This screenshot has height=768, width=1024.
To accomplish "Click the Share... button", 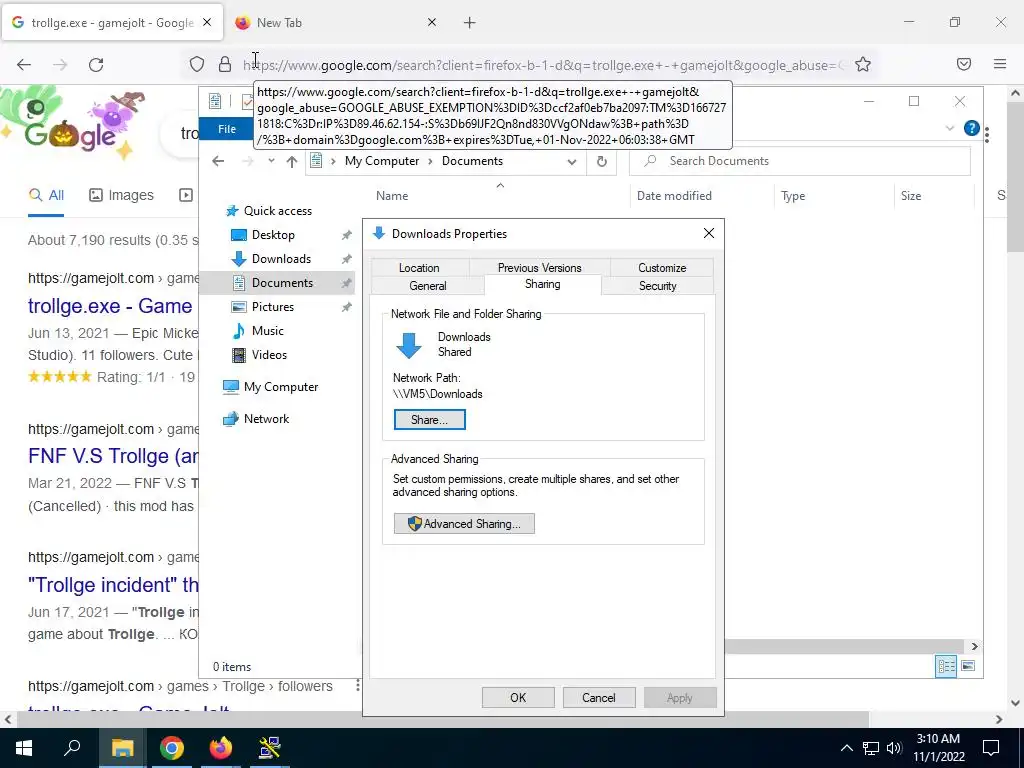I will [x=430, y=419].
